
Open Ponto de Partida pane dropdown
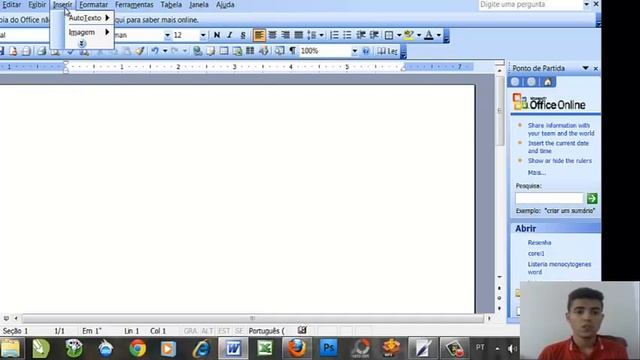pyautogui.click(x=585, y=68)
